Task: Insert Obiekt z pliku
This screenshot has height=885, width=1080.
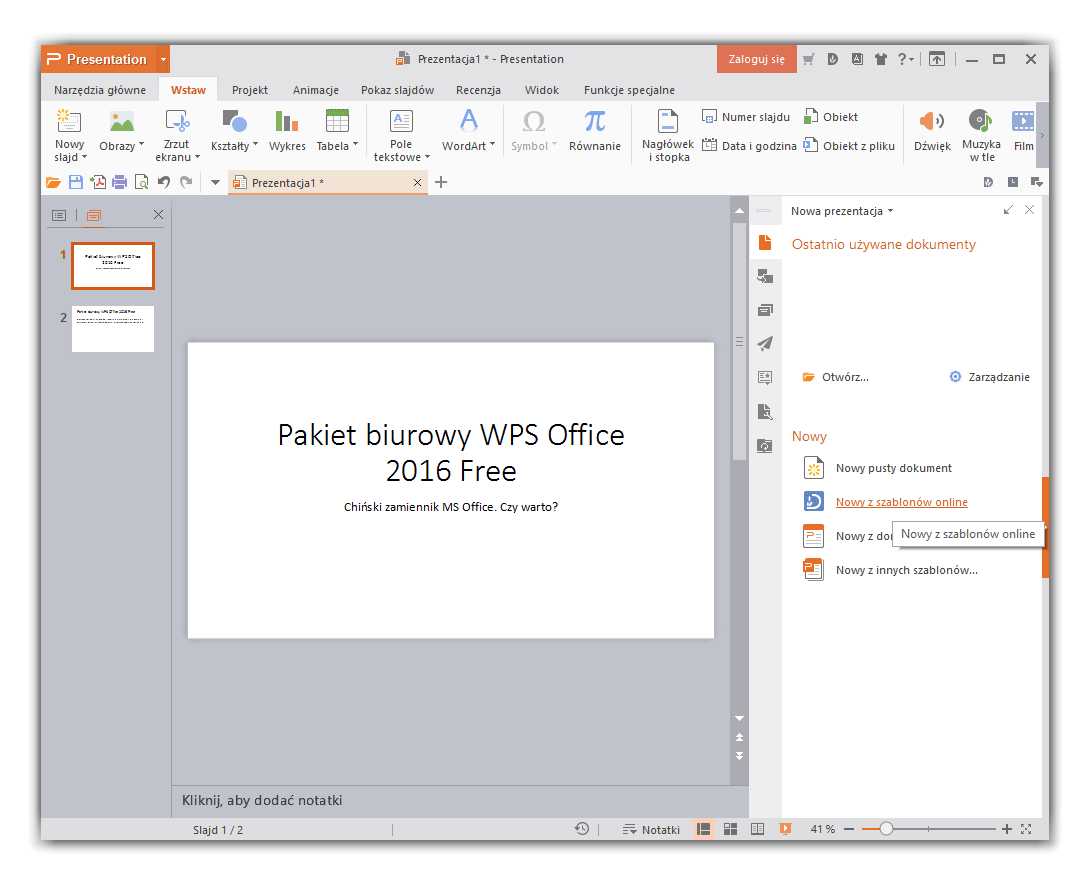Action: 849,145
